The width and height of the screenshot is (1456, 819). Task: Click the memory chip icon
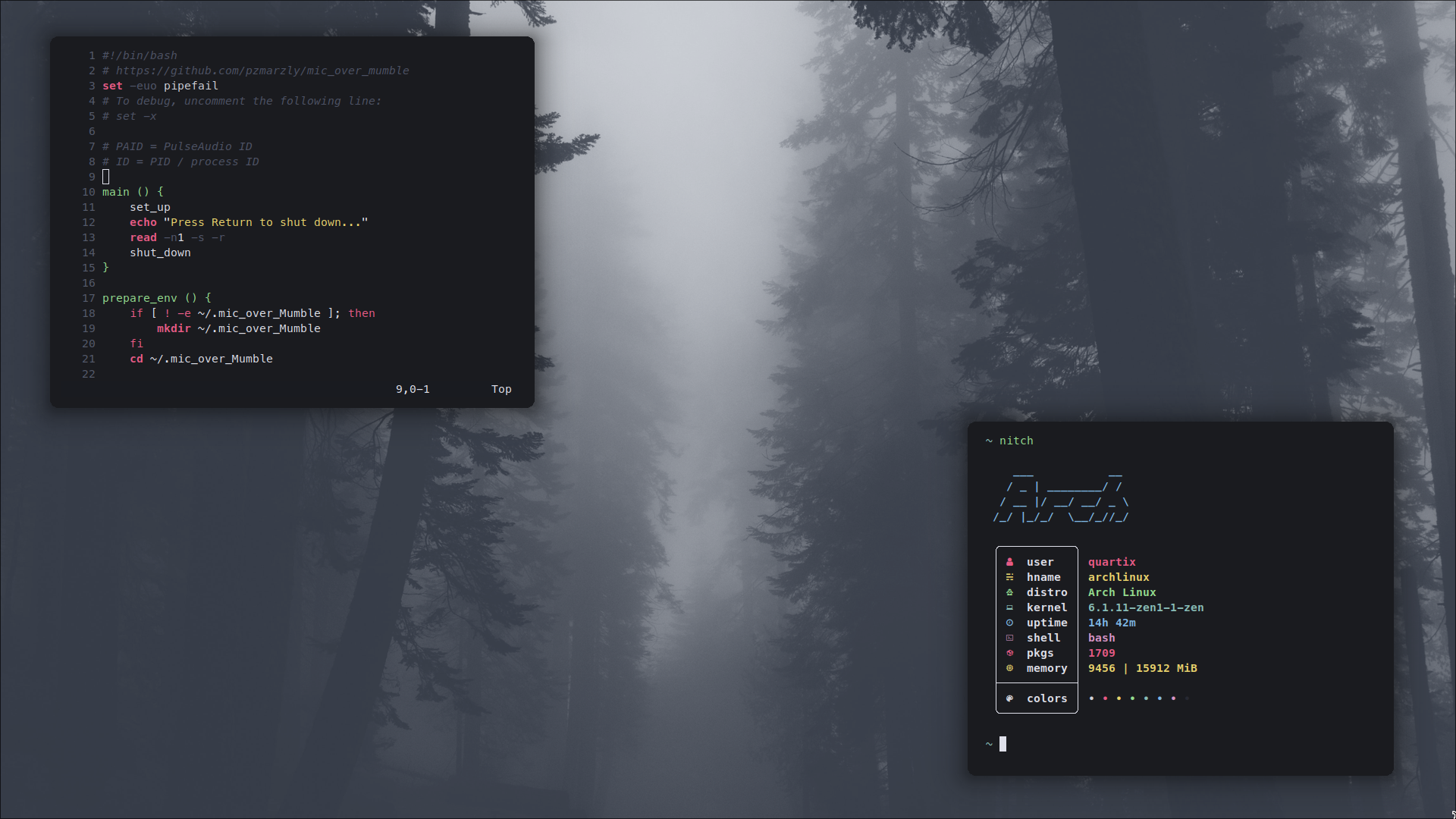pos(1009,668)
